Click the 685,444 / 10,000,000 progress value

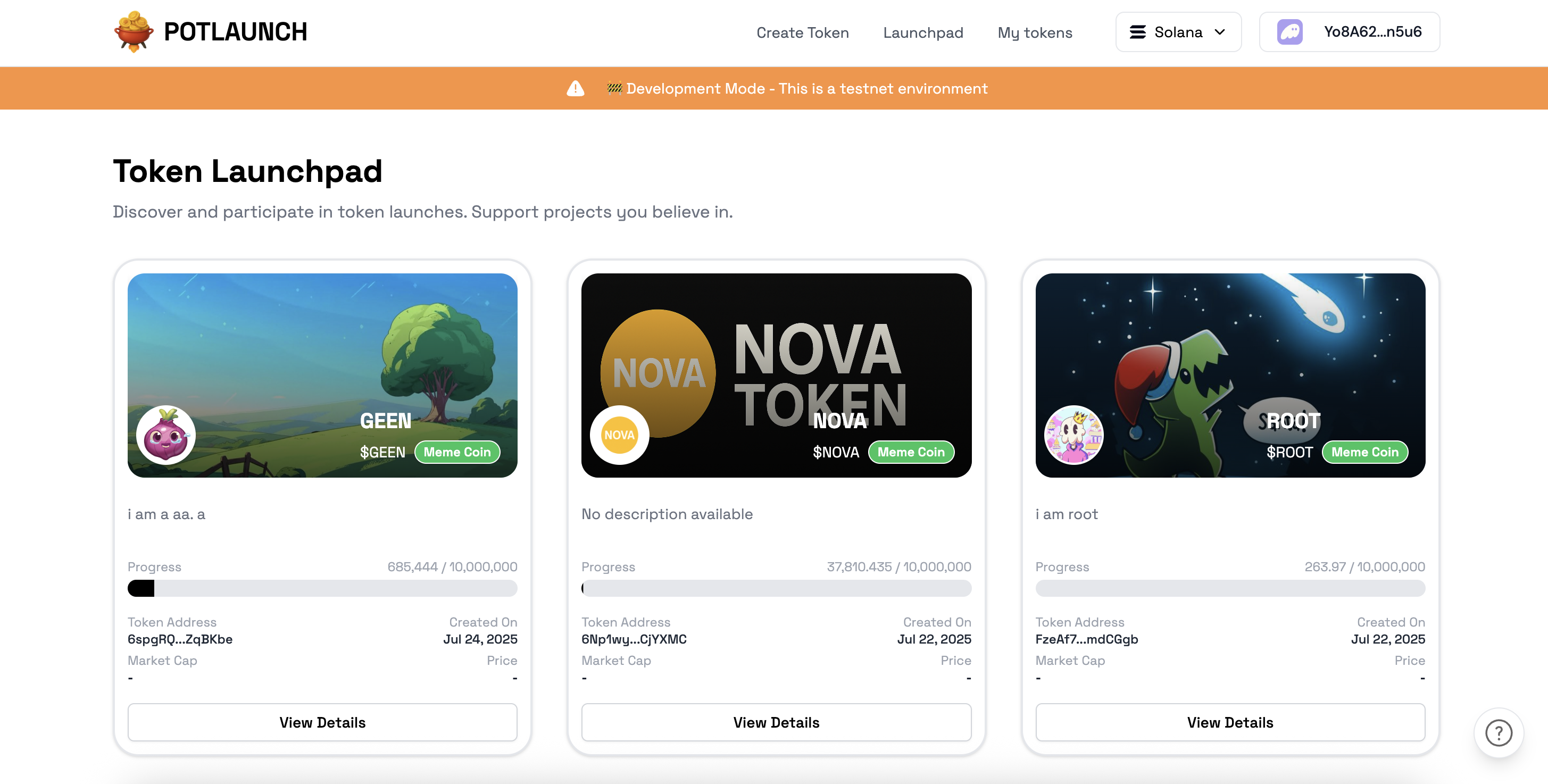tap(452, 566)
